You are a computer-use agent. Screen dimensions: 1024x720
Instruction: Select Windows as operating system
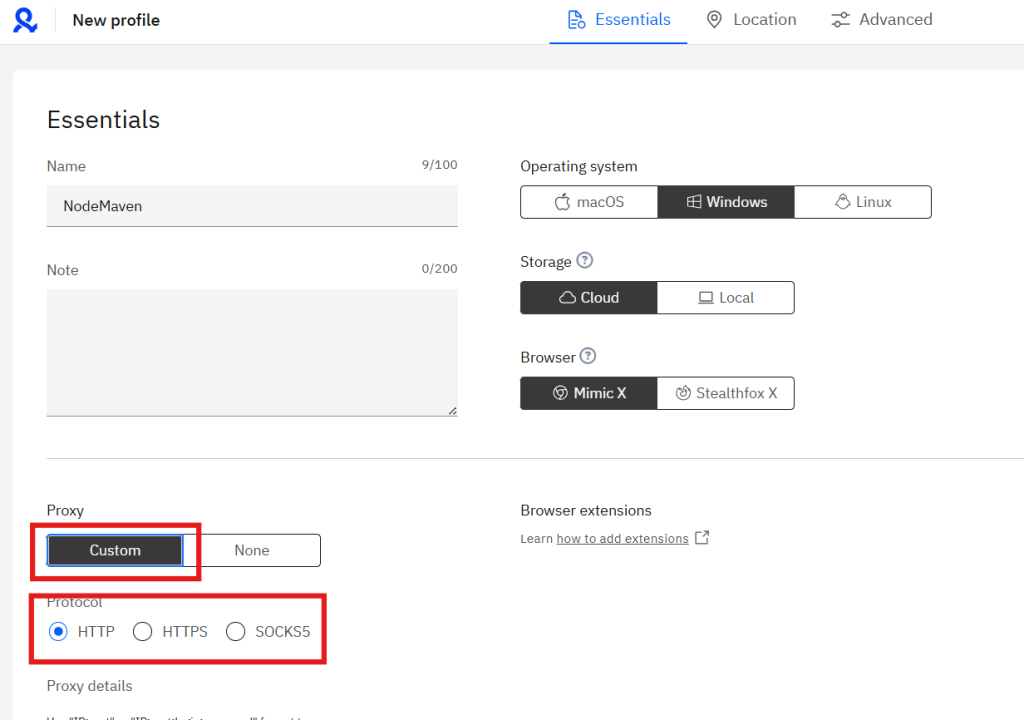point(726,202)
